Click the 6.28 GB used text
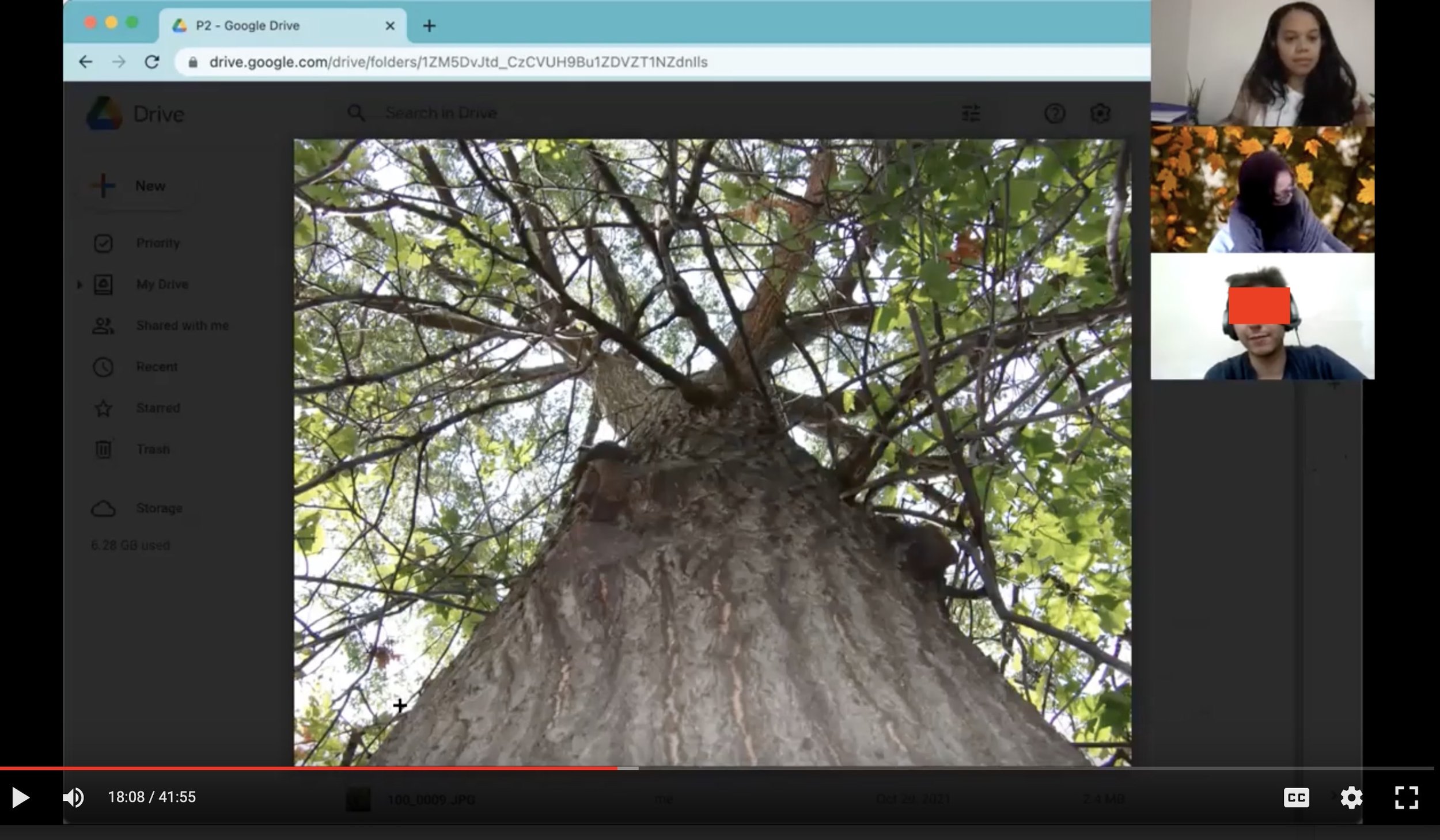 point(130,545)
